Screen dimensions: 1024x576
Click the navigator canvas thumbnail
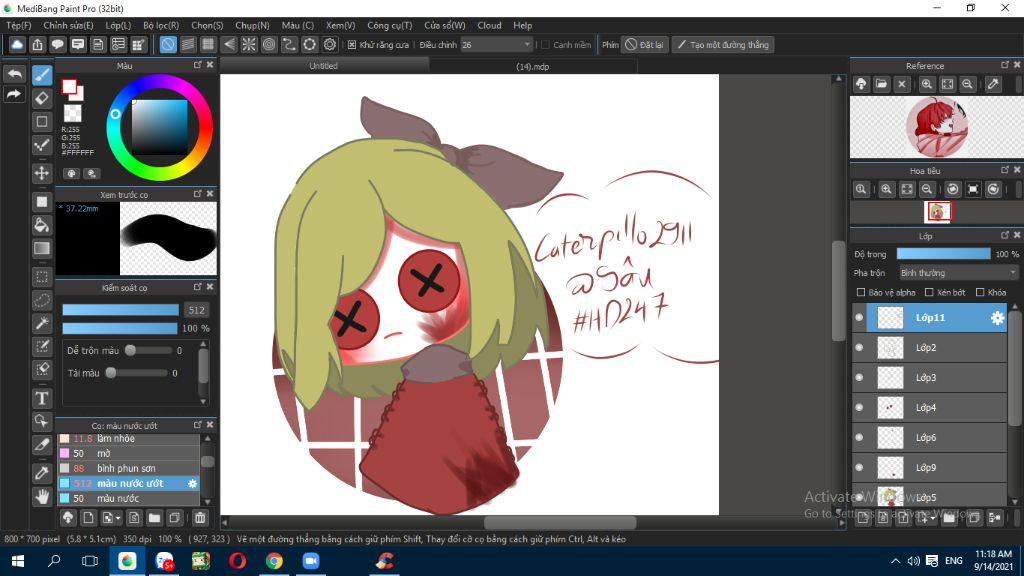click(x=938, y=212)
